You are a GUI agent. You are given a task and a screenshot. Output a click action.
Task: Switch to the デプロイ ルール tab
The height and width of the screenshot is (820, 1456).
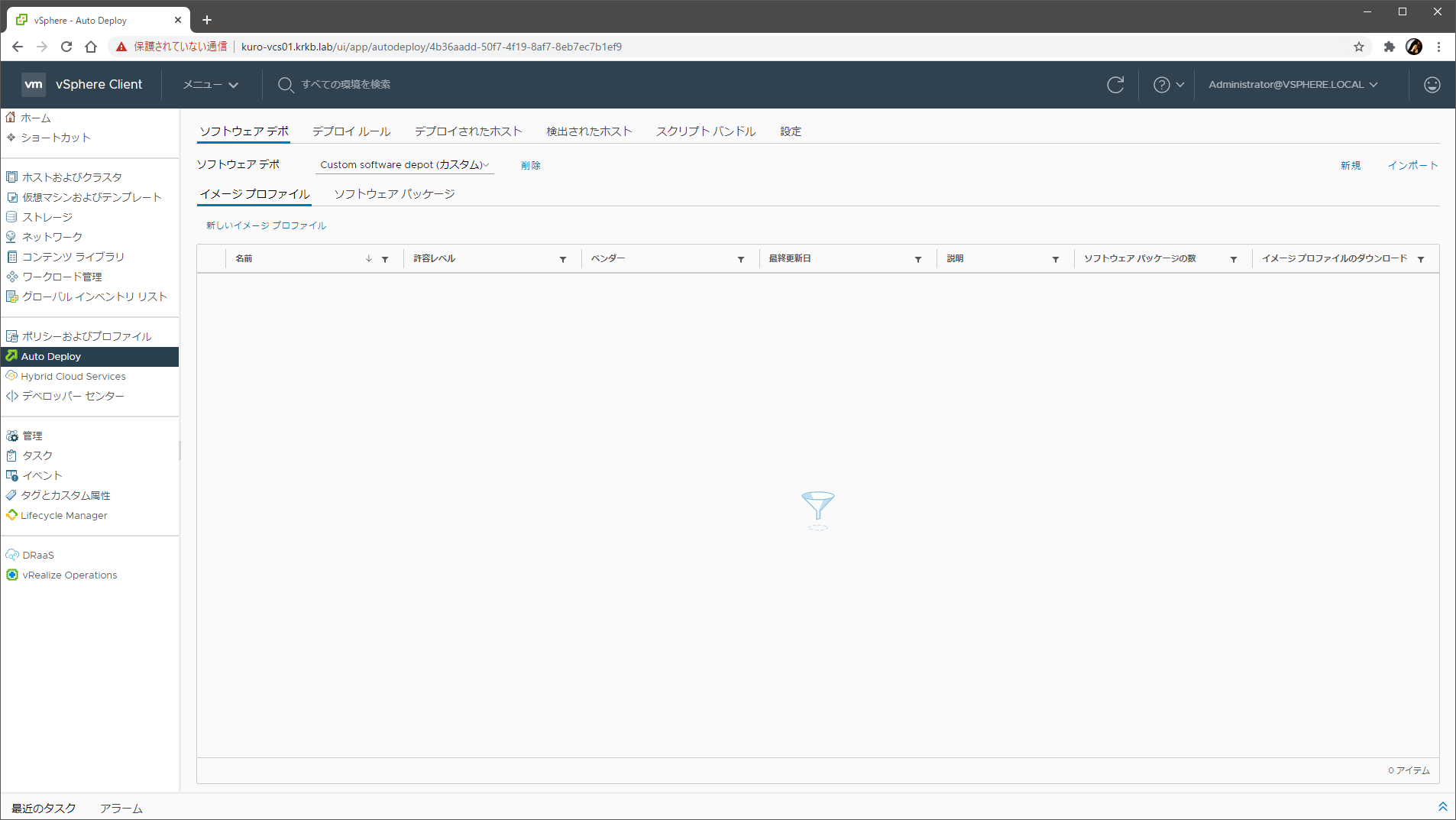[351, 131]
